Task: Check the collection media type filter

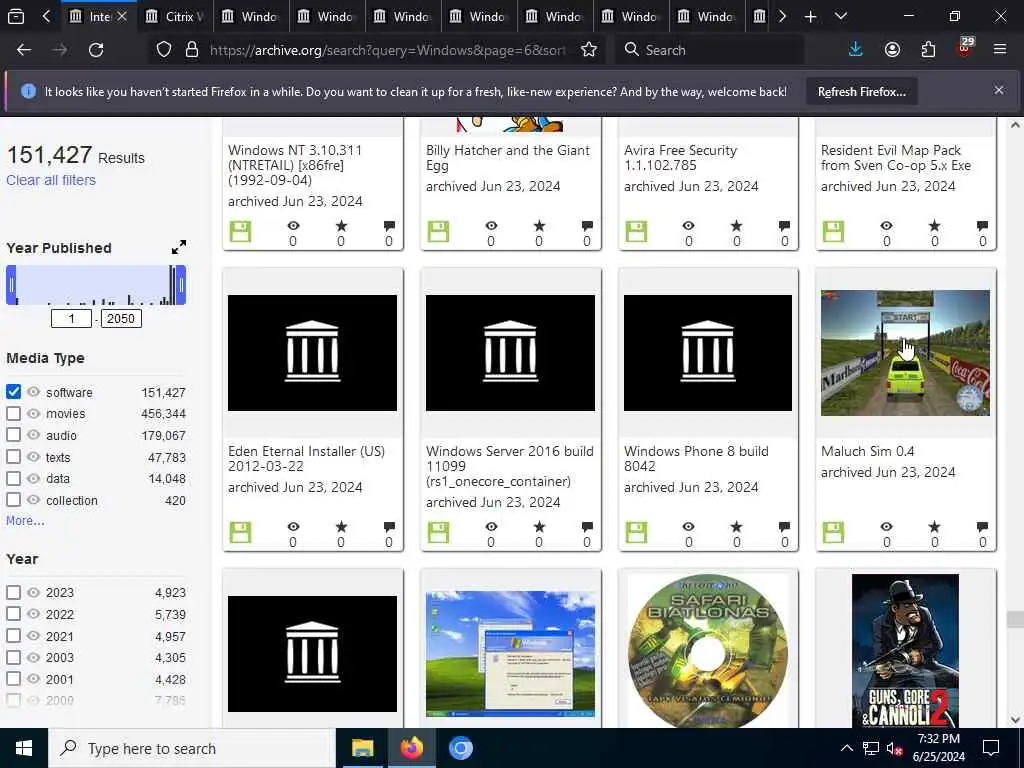Action: pyautogui.click(x=13, y=500)
